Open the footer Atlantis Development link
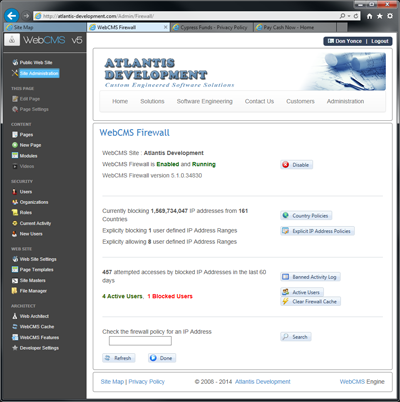This screenshot has width=400, height=402. click(263, 382)
